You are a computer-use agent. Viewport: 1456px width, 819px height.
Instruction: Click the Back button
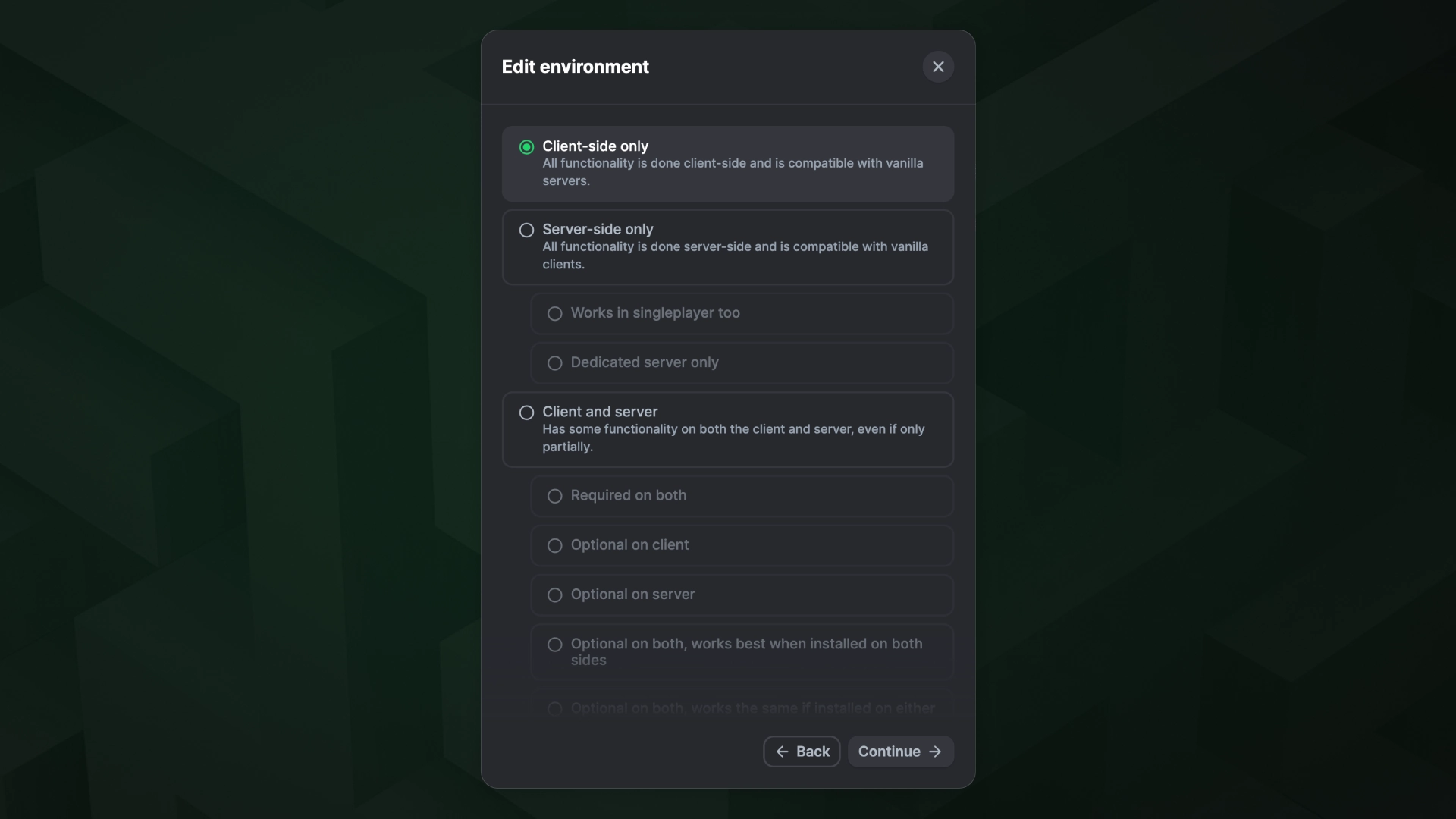(801, 752)
